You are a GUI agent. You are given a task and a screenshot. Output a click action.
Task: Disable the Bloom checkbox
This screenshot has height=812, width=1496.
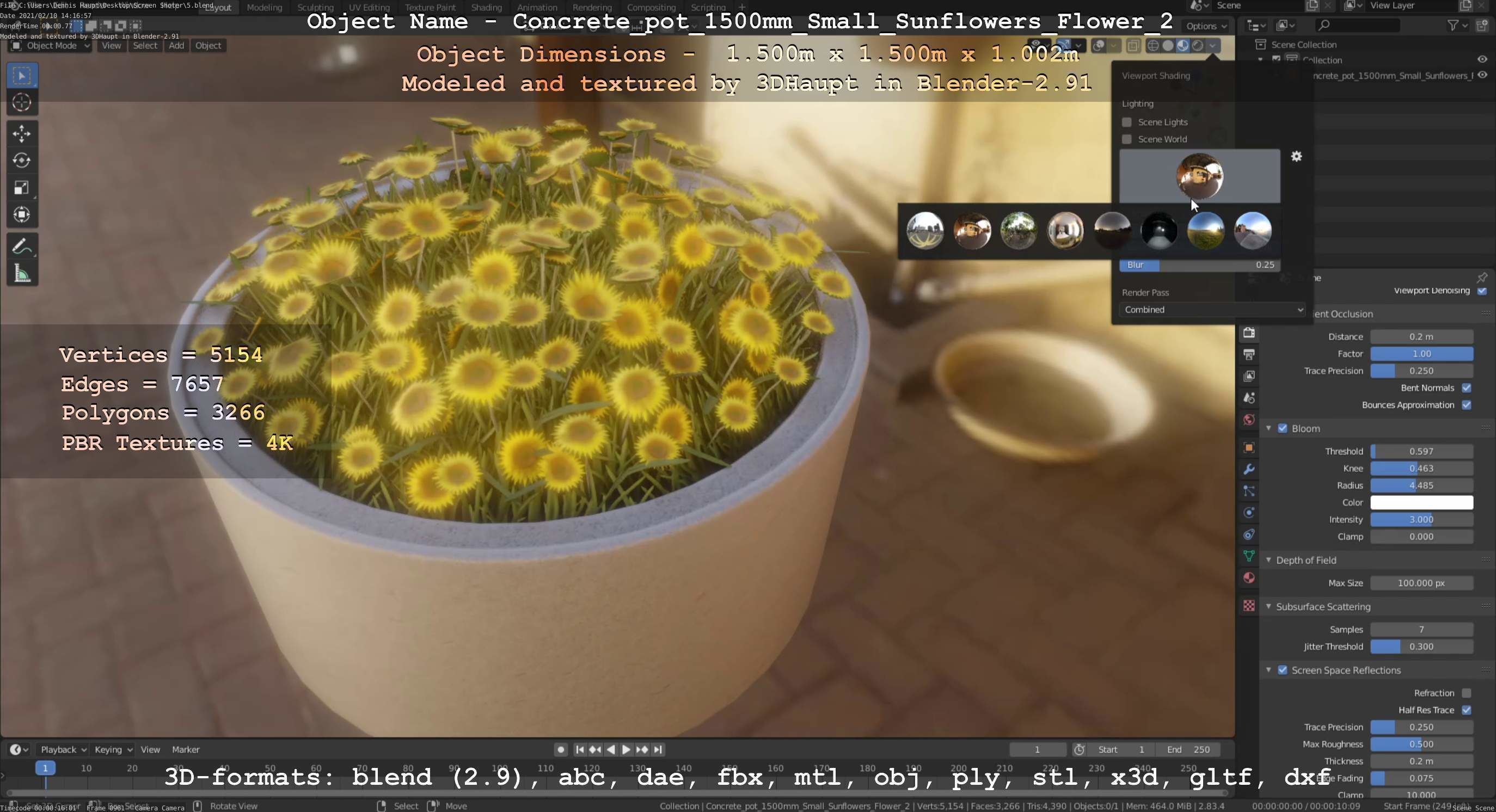[x=1283, y=428]
